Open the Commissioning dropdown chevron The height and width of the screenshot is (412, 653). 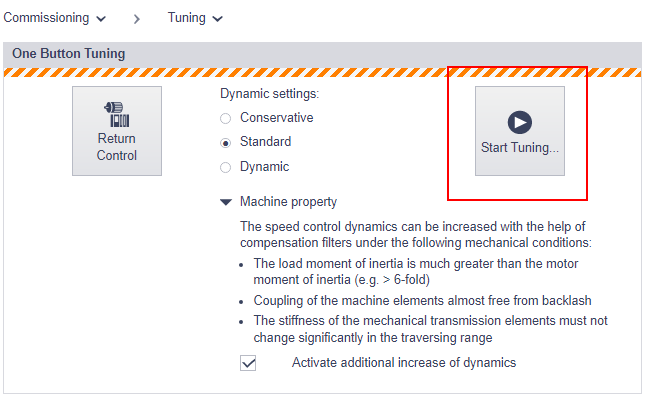tap(101, 19)
